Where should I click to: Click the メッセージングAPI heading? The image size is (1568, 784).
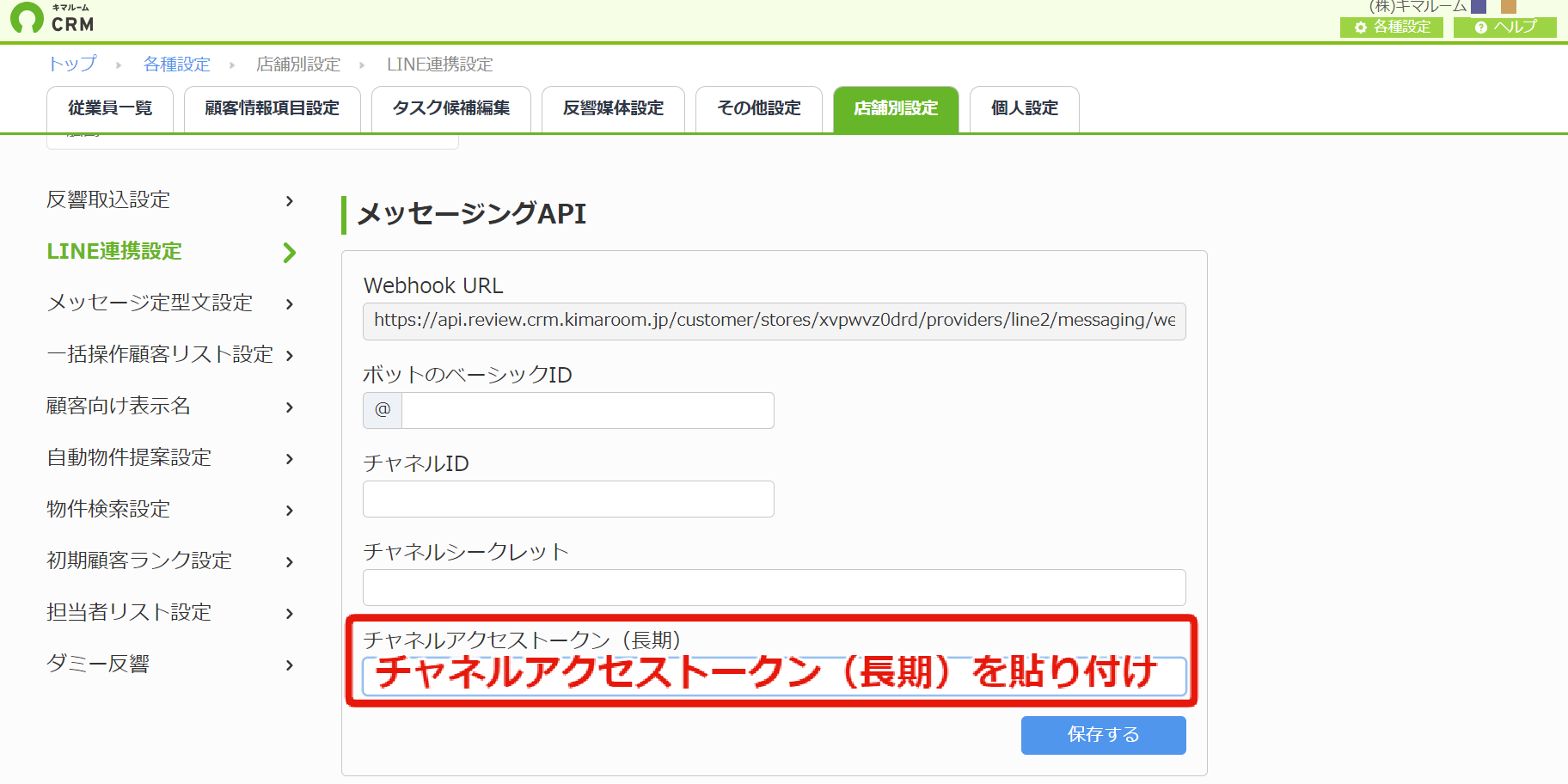[472, 214]
